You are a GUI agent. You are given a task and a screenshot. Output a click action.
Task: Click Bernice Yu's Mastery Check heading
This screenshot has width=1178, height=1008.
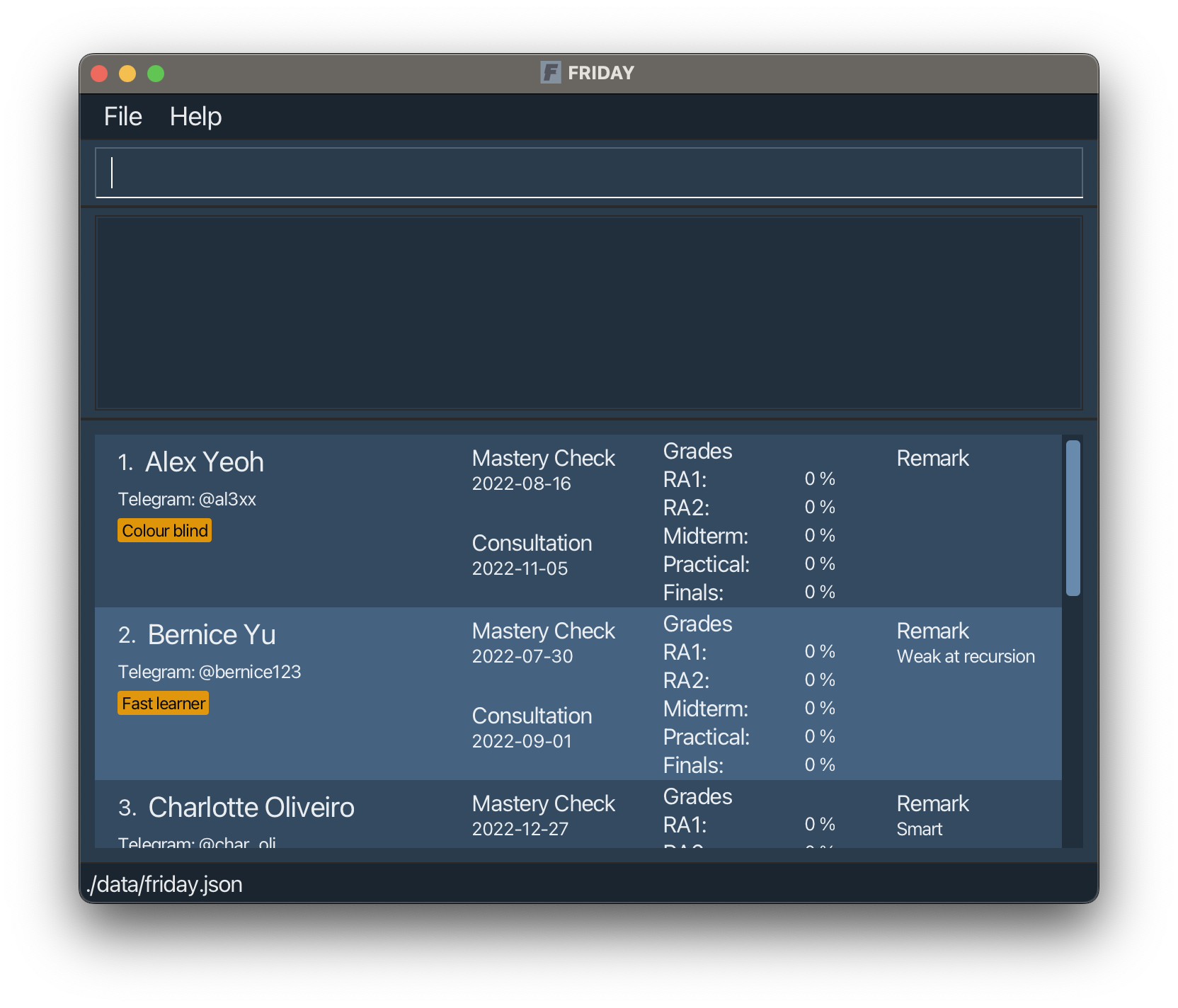tap(544, 631)
